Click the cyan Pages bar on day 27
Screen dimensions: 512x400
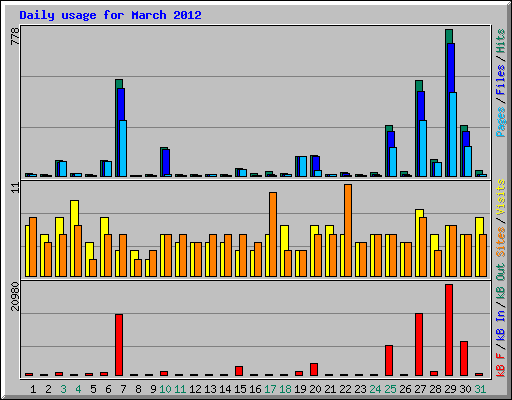pos(423,148)
